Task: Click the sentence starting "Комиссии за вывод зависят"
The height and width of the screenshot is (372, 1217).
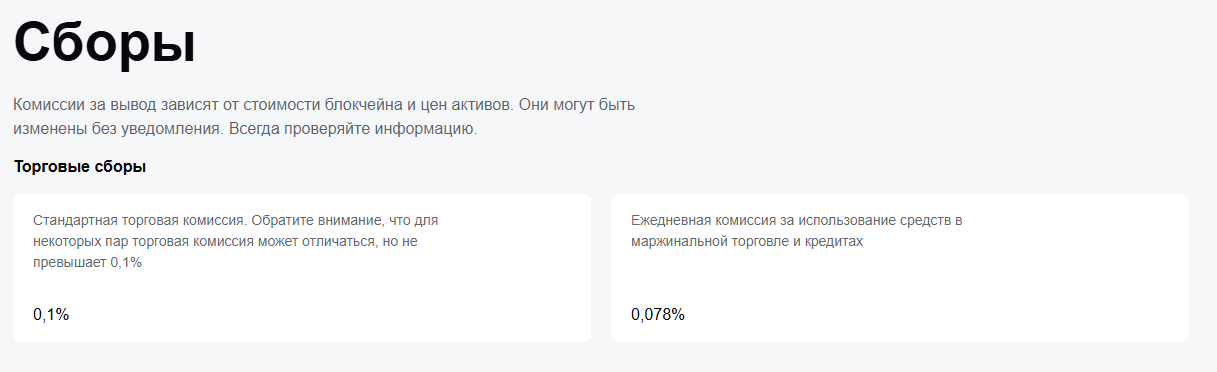Action: pos(264,104)
